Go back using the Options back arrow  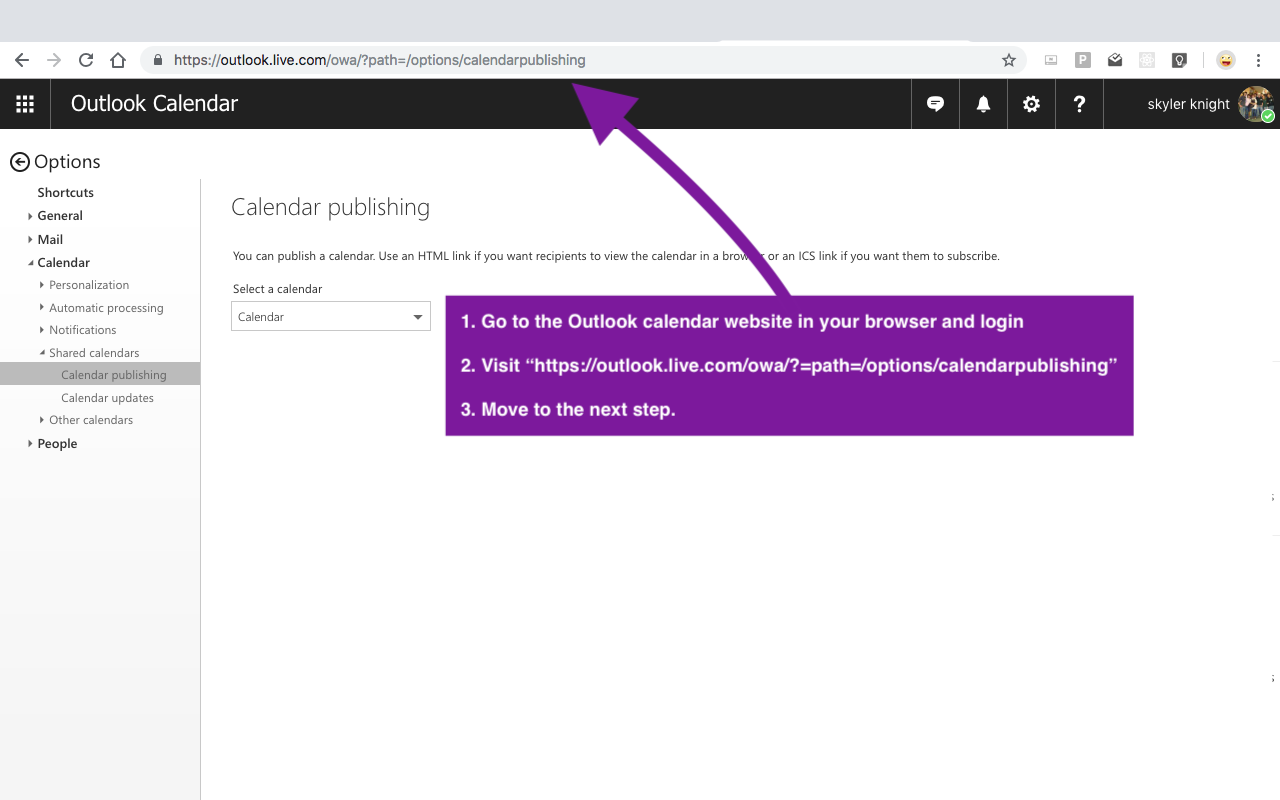pyautogui.click(x=19, y=162)
